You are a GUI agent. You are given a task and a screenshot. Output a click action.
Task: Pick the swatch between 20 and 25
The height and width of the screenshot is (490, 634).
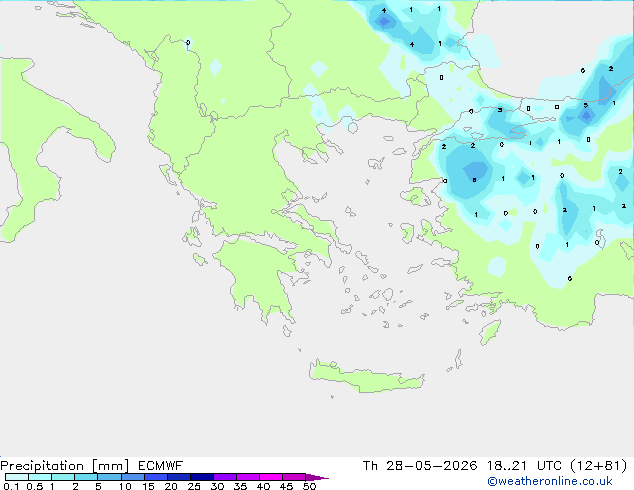tap(179, 477)
